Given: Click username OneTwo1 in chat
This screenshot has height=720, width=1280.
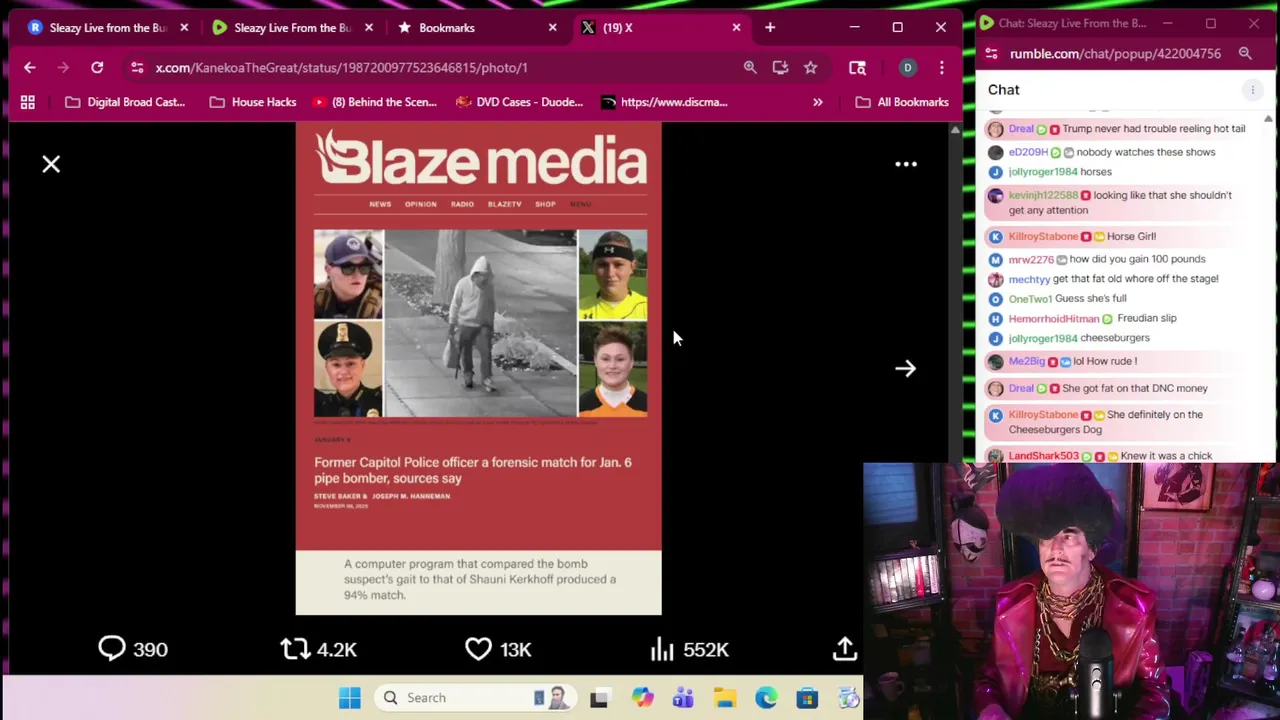Looking at the screenshot, I should 1030,298.
